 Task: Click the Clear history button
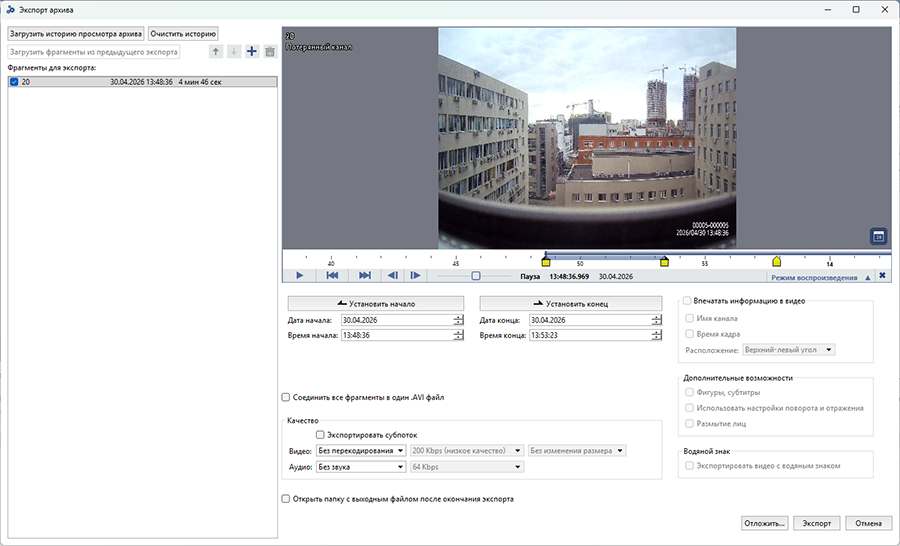(x=183, y=34)
